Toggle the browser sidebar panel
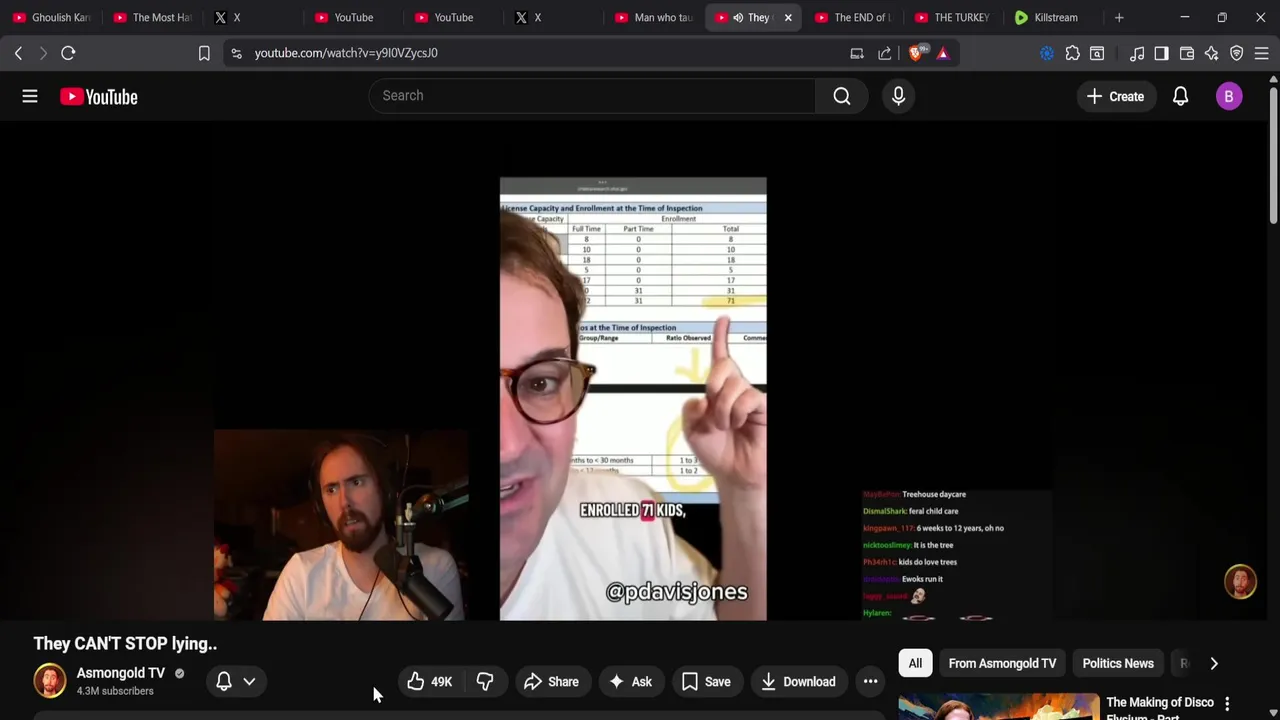 pyautogui.click(x=1161, y=53)
